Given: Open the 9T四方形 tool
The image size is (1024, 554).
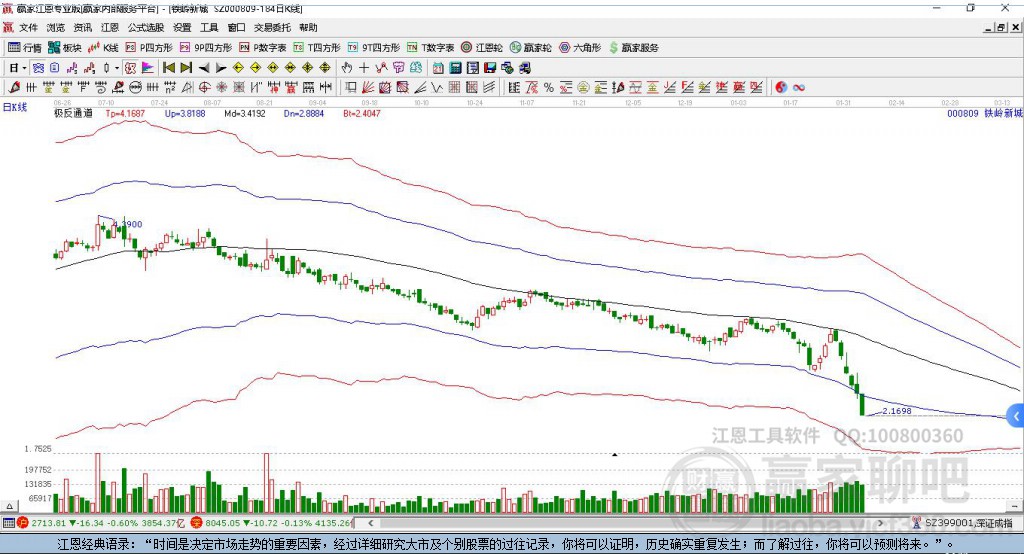Looking at the screenshot, I should pos(374,48).
